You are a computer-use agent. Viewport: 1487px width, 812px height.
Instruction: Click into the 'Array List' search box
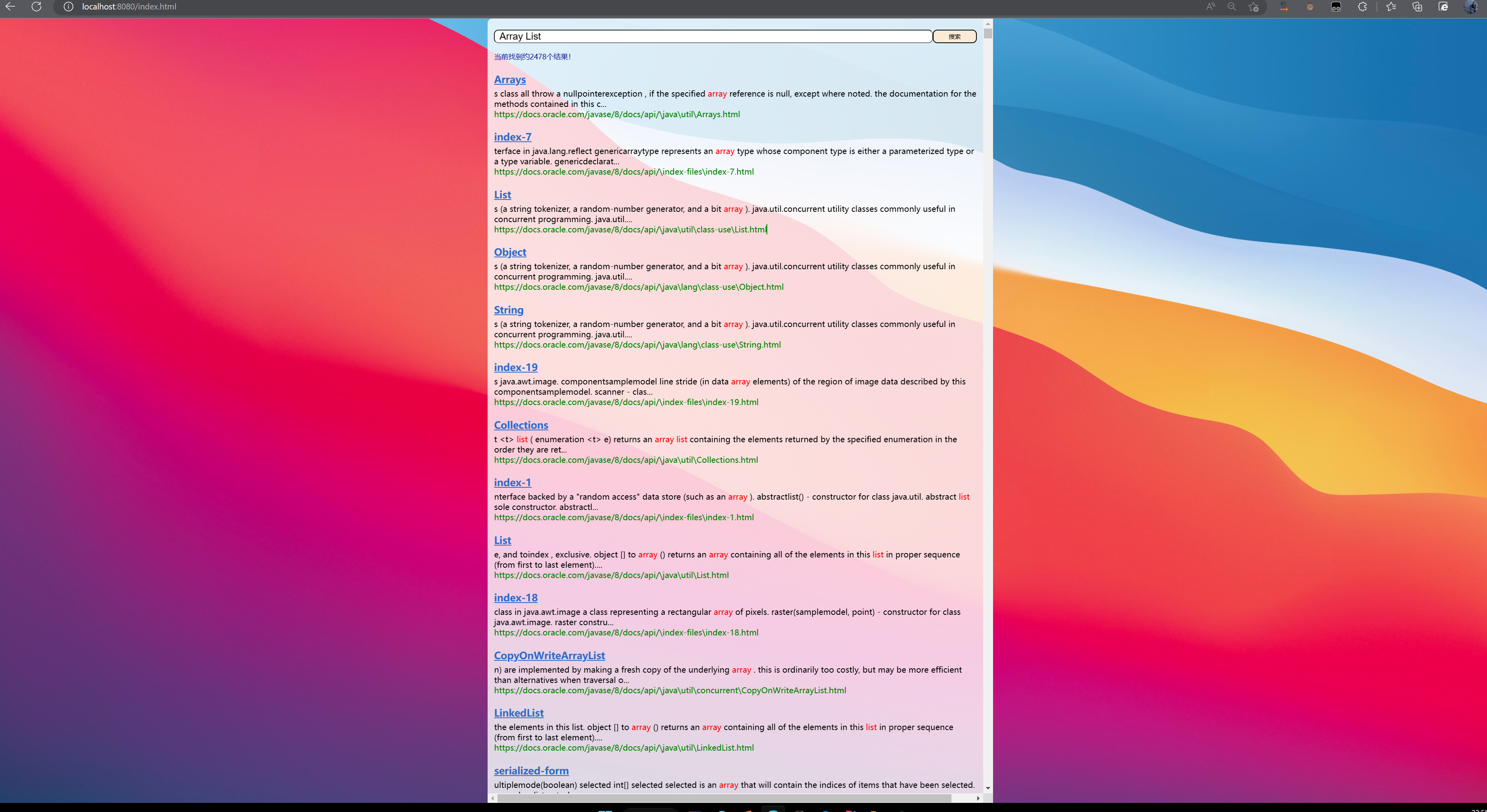pyautogui.click(x=713, y=36)
